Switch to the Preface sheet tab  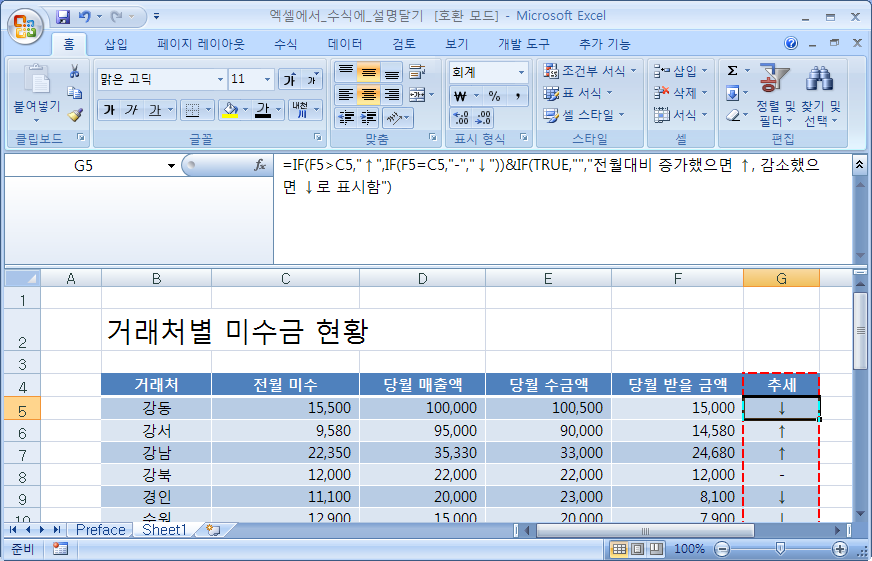(x=101, y=530)
